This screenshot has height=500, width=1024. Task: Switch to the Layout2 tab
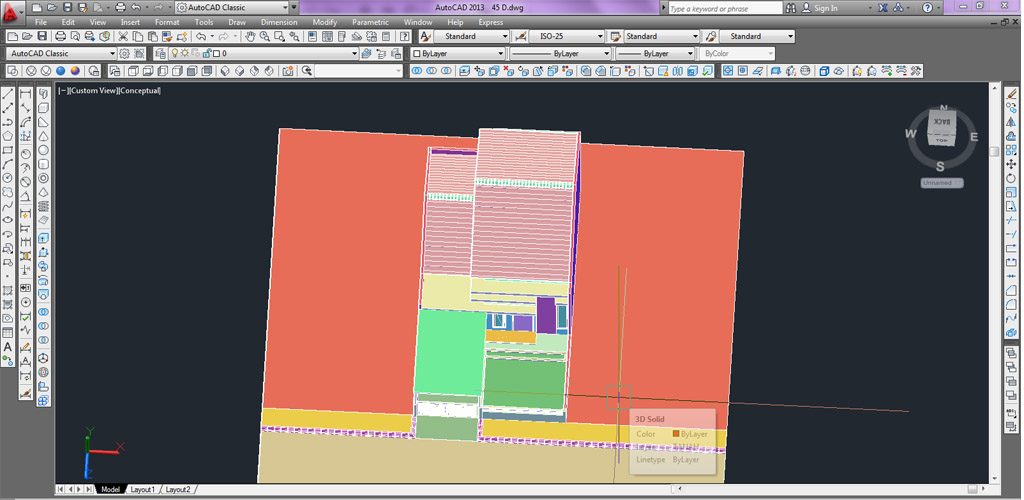[178, 490]
